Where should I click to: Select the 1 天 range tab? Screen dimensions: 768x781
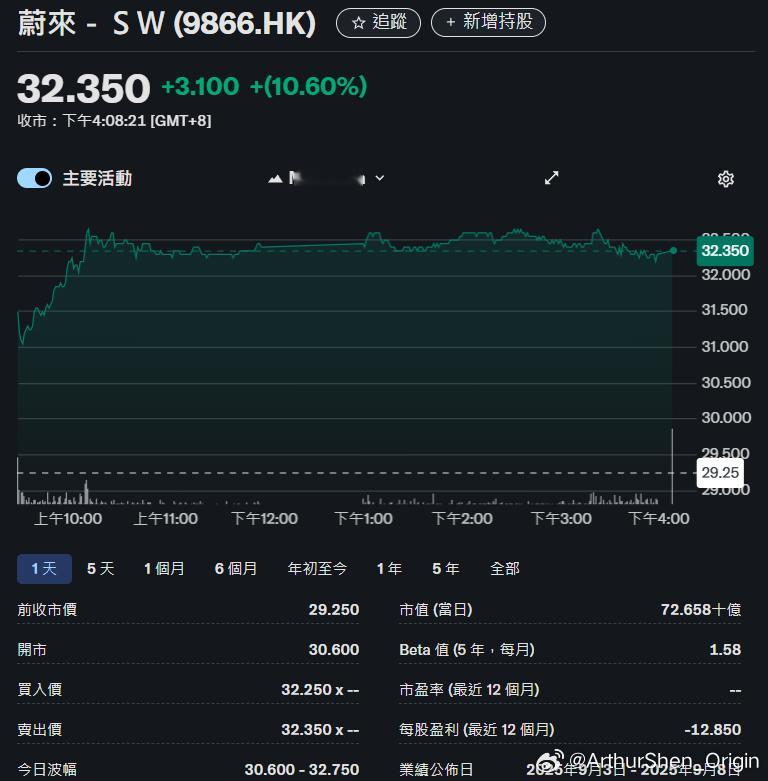(x=44, y=568)
